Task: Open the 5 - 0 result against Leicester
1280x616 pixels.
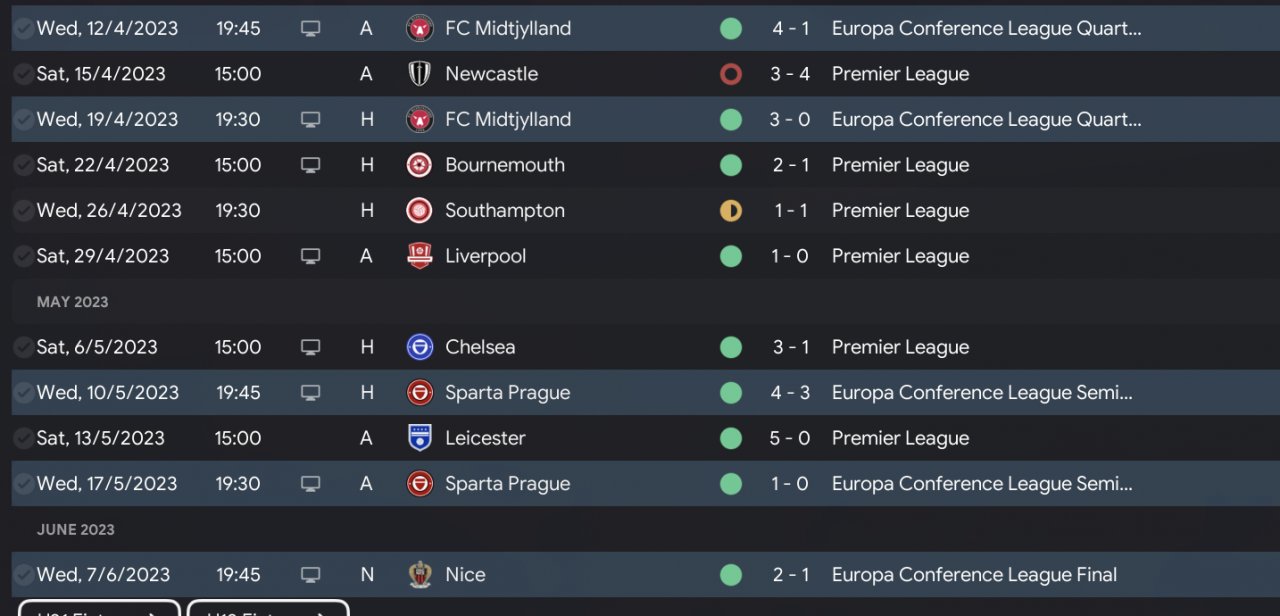Action: point(790,438)
